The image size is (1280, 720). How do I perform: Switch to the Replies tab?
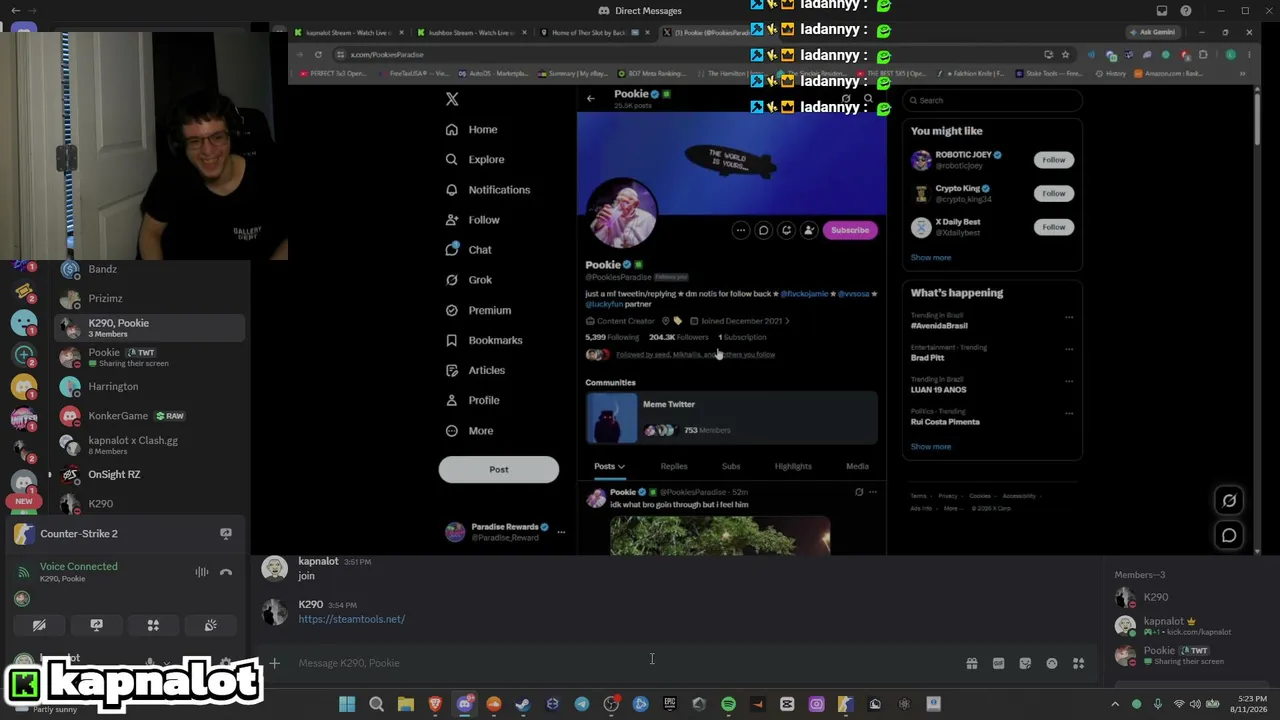pyautogui.click(x=674, y=466)
